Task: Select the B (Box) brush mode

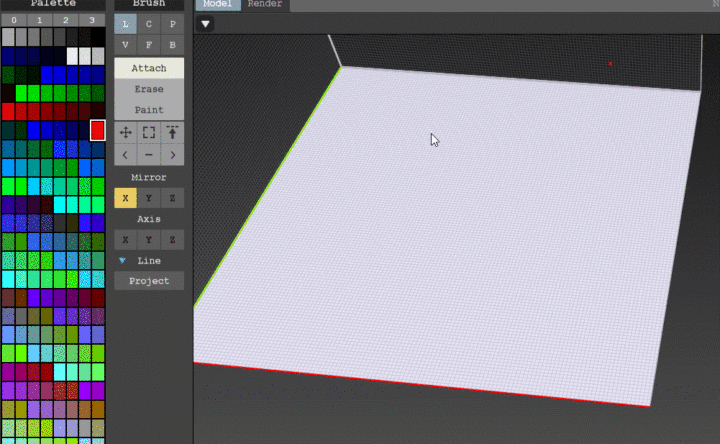Action: [173, 45]
